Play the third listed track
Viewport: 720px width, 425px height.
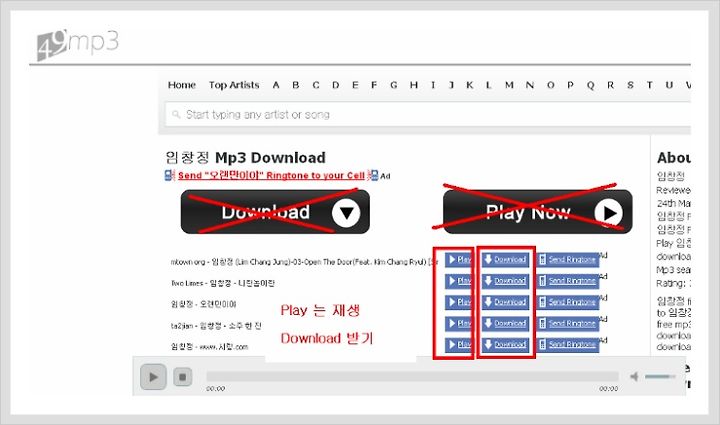coord(458,302)
